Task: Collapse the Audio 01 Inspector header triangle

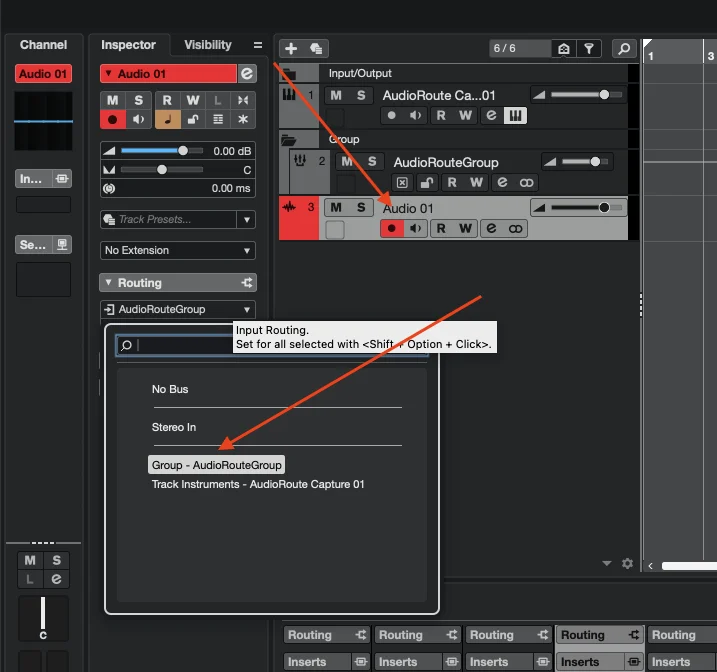Action: tap(108, 73)
